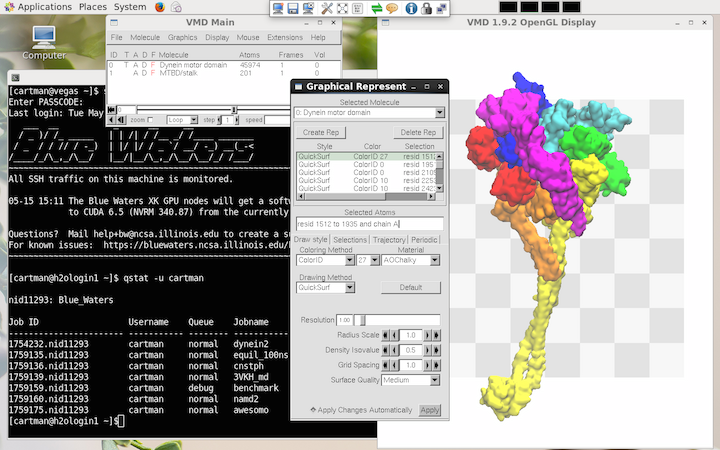Click the orange chat bubble icon
The width and height of the screenshot is (720, 450).
point(392,8)
